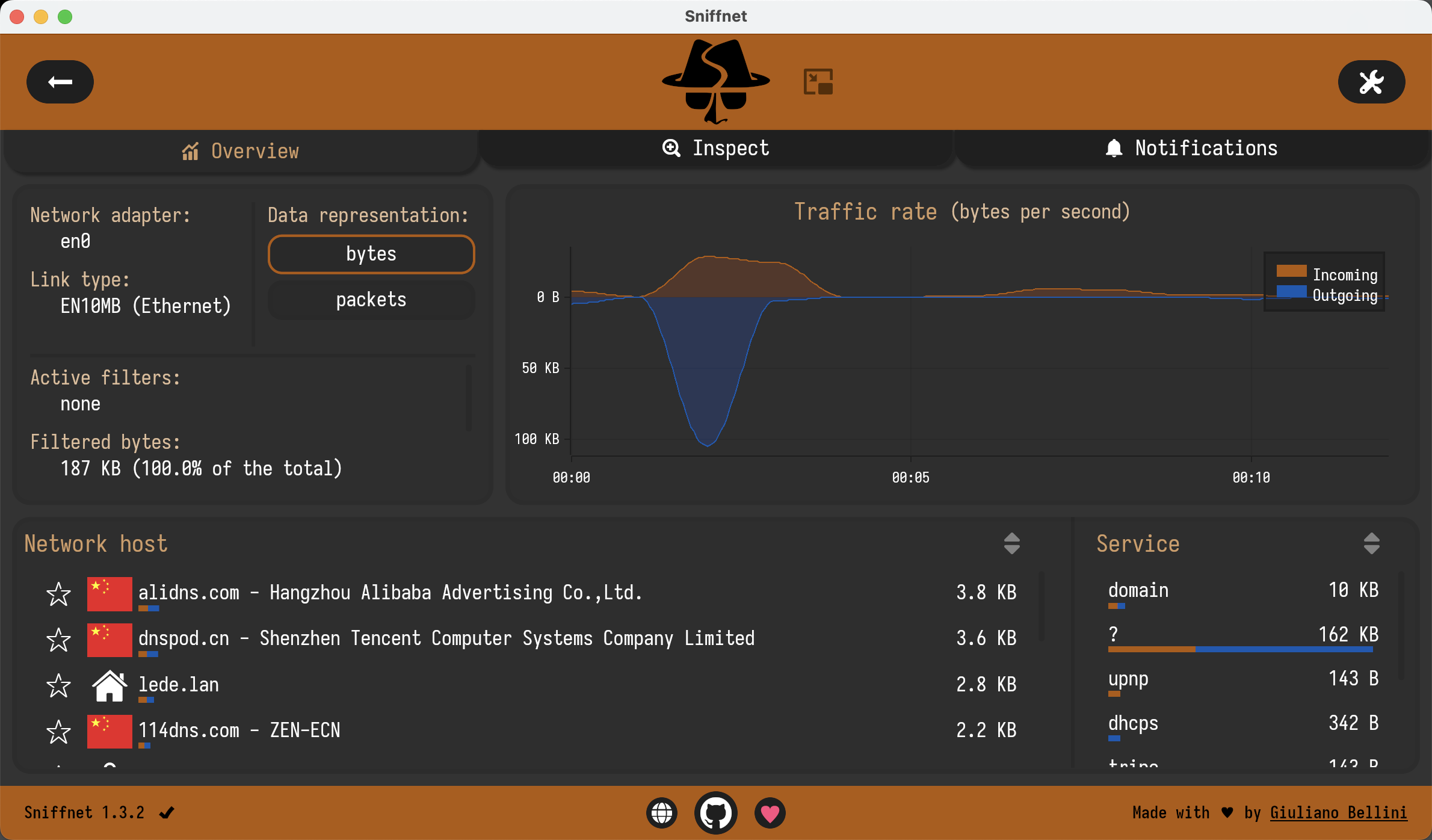Open Service sort options
1432x840 pixels.
(1371, 543)
